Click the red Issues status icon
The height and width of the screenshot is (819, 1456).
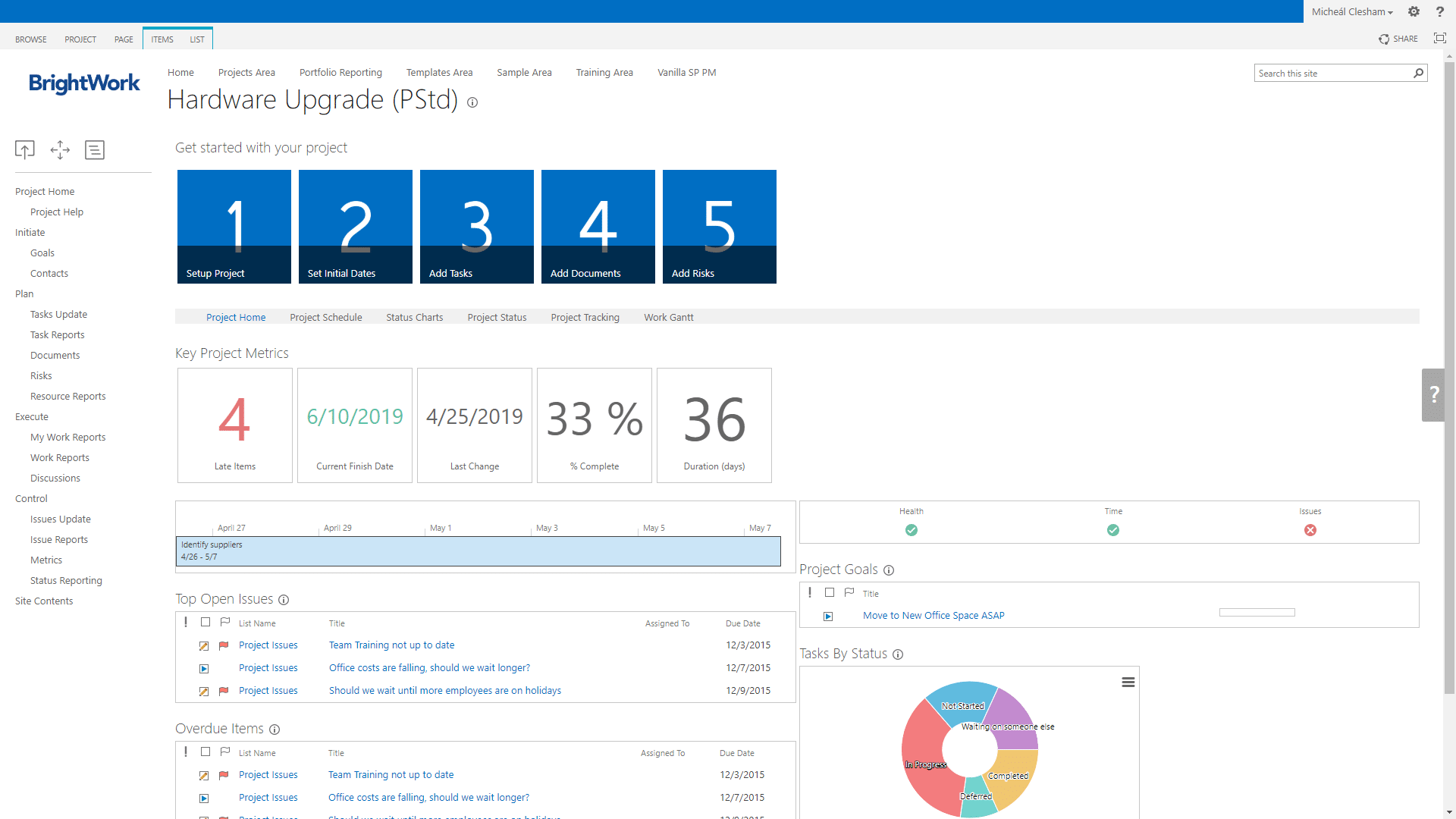click(1310, 530)
